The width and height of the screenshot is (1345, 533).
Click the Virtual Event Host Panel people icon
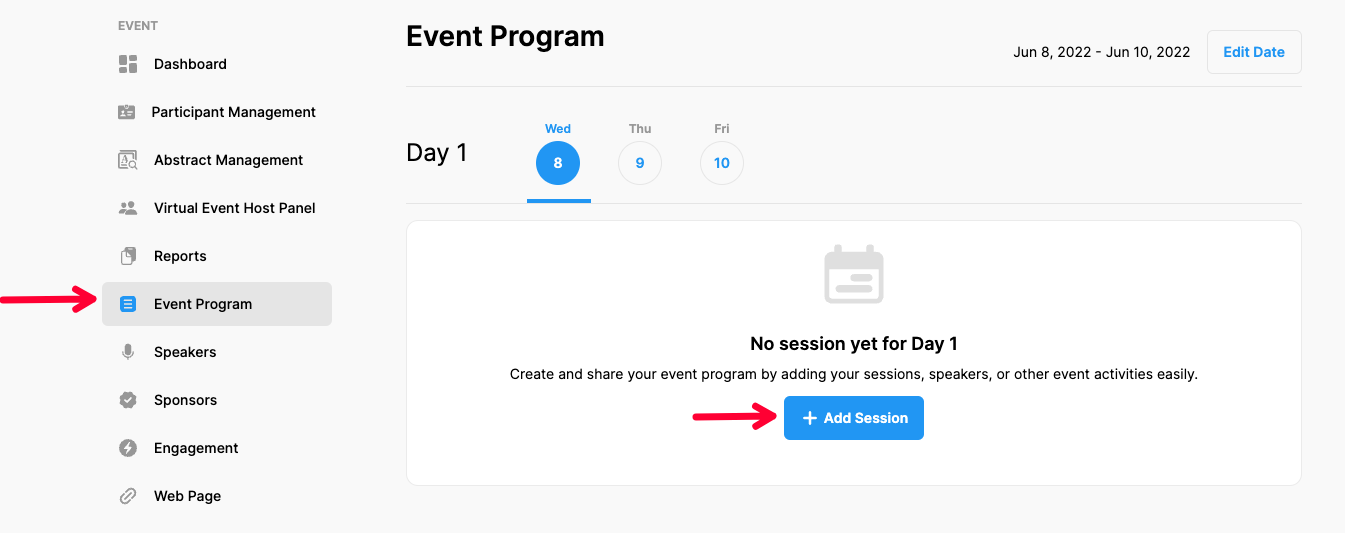click(128, 208)
